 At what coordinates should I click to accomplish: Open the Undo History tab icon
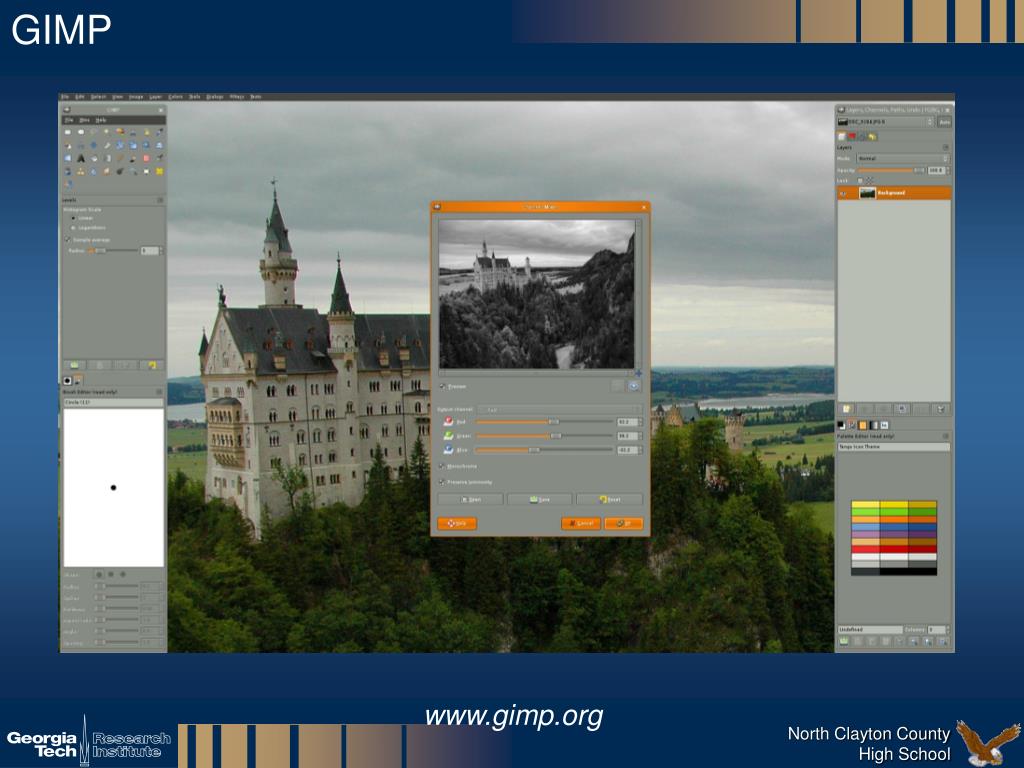872,136
